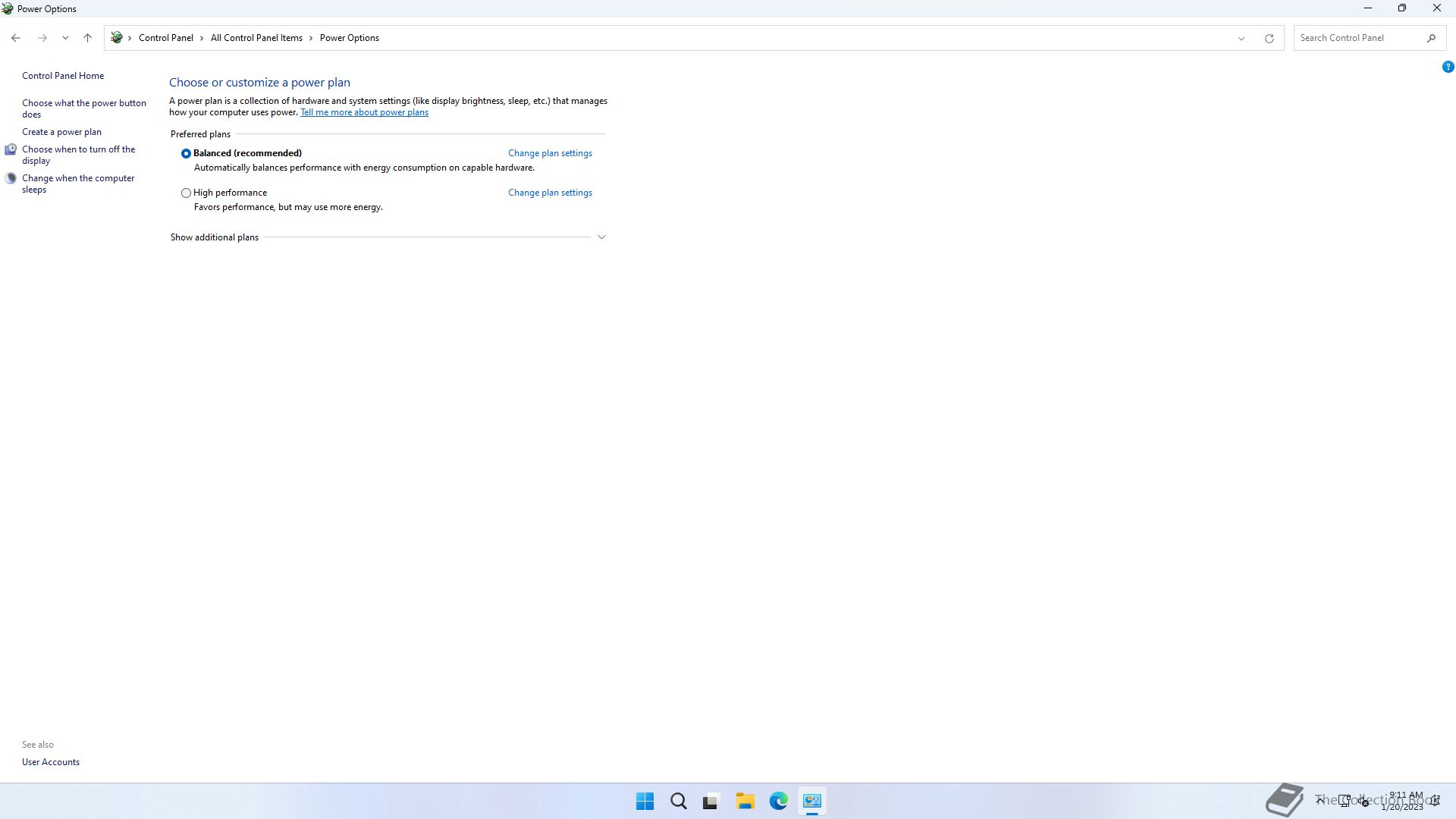Click the blue Help question mark icon

coord(1448,67)
